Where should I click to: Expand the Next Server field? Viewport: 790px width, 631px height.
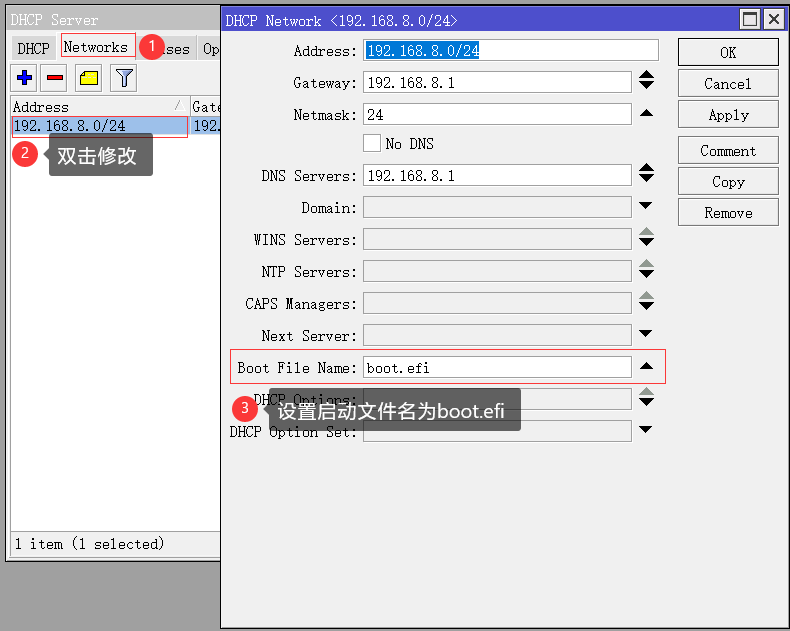646,334
